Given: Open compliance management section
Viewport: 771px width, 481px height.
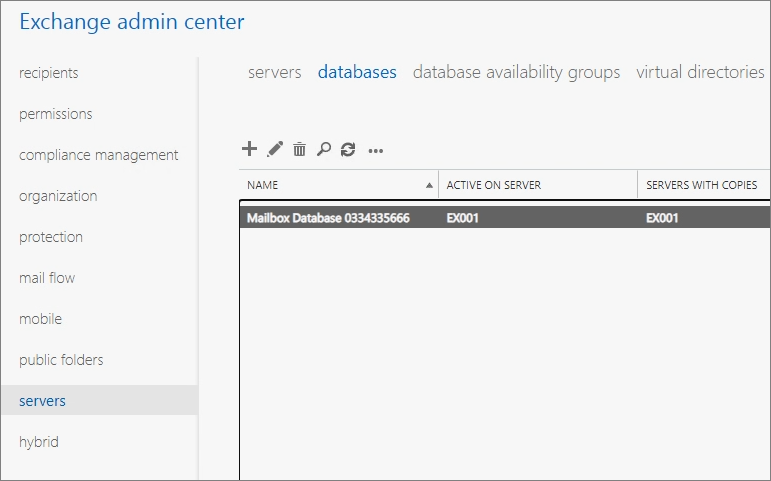Looking at the screenshot, I should (x=98, y=155).
